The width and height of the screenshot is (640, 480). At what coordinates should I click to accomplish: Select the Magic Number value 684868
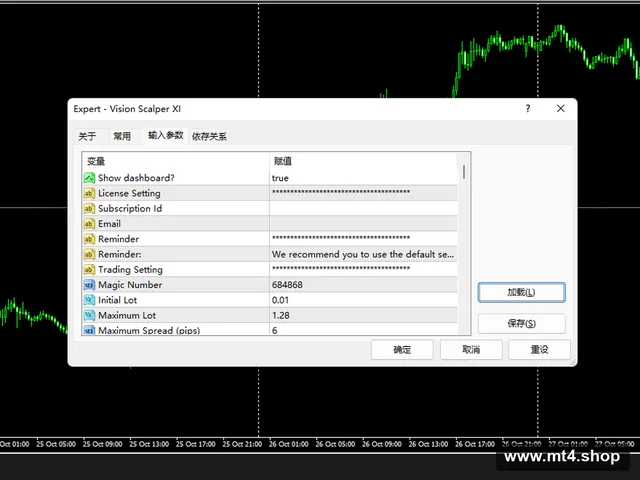coord(287,285)
